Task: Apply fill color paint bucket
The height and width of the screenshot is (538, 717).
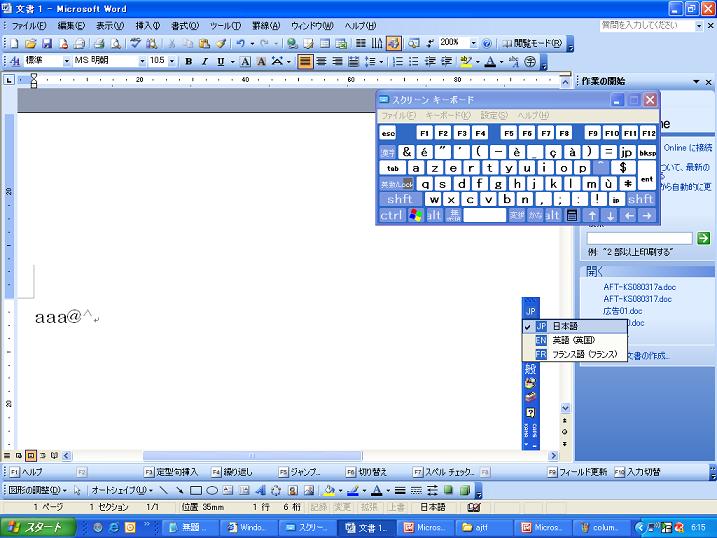Action: 328,490
